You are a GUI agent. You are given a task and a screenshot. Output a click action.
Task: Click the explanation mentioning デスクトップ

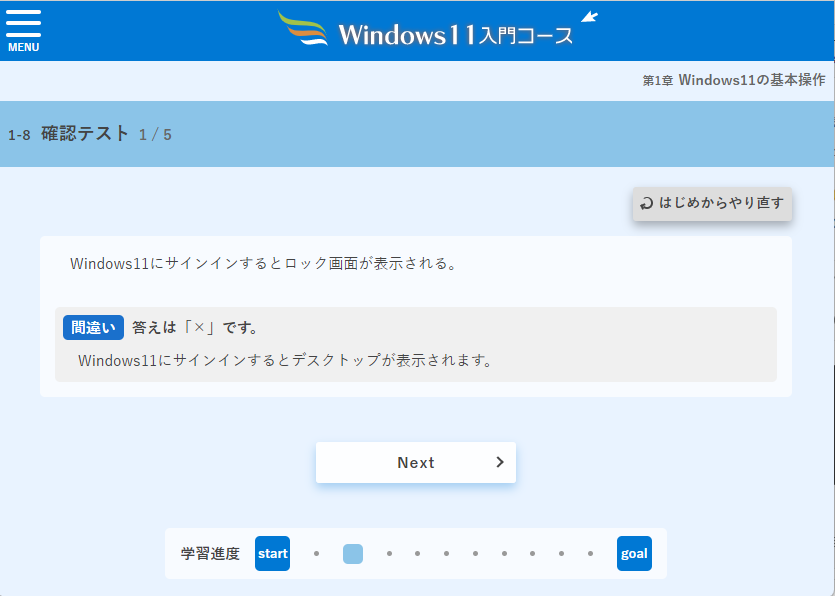click(285, 361)
